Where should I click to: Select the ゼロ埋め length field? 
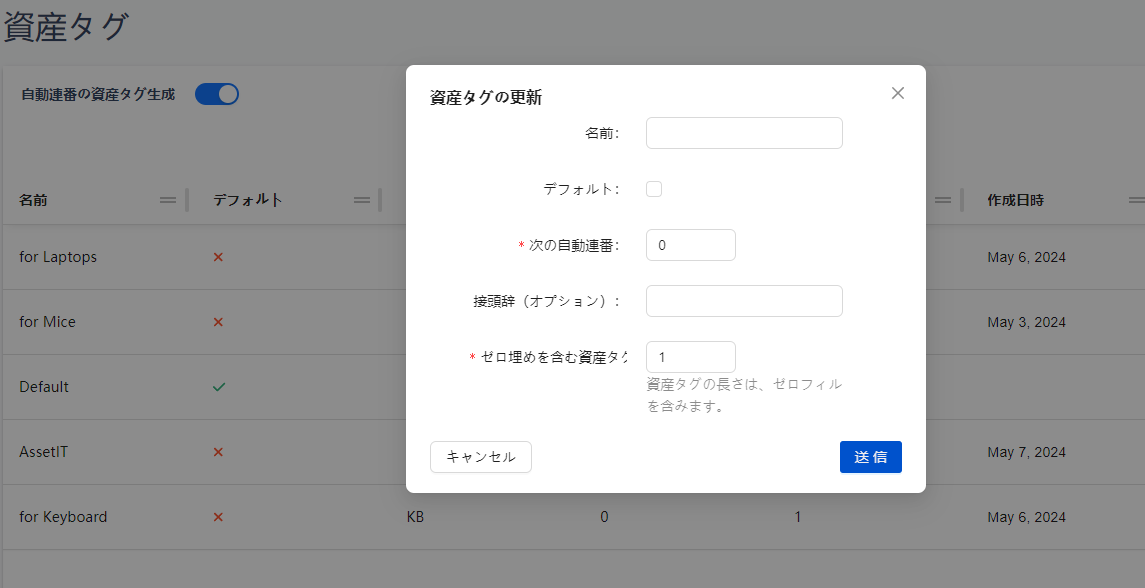(690, 357)
